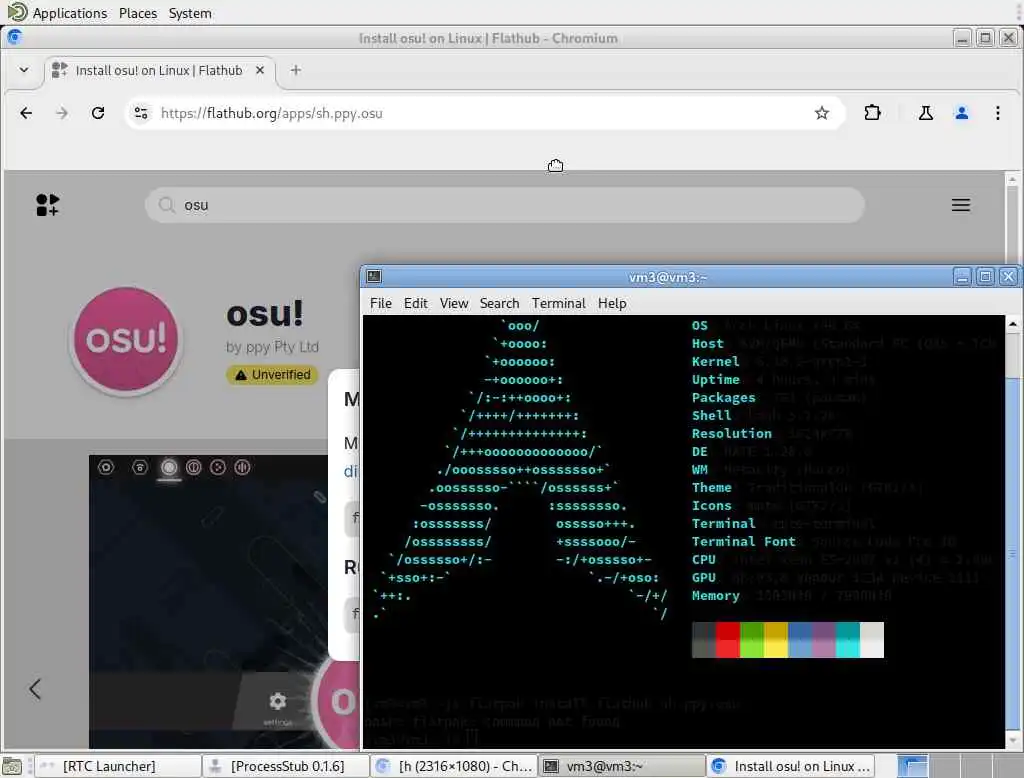The width and height of the screenshot is (1024, 778).
Task: Close the Install osu! on Linux tab
Action: point(260,70)
